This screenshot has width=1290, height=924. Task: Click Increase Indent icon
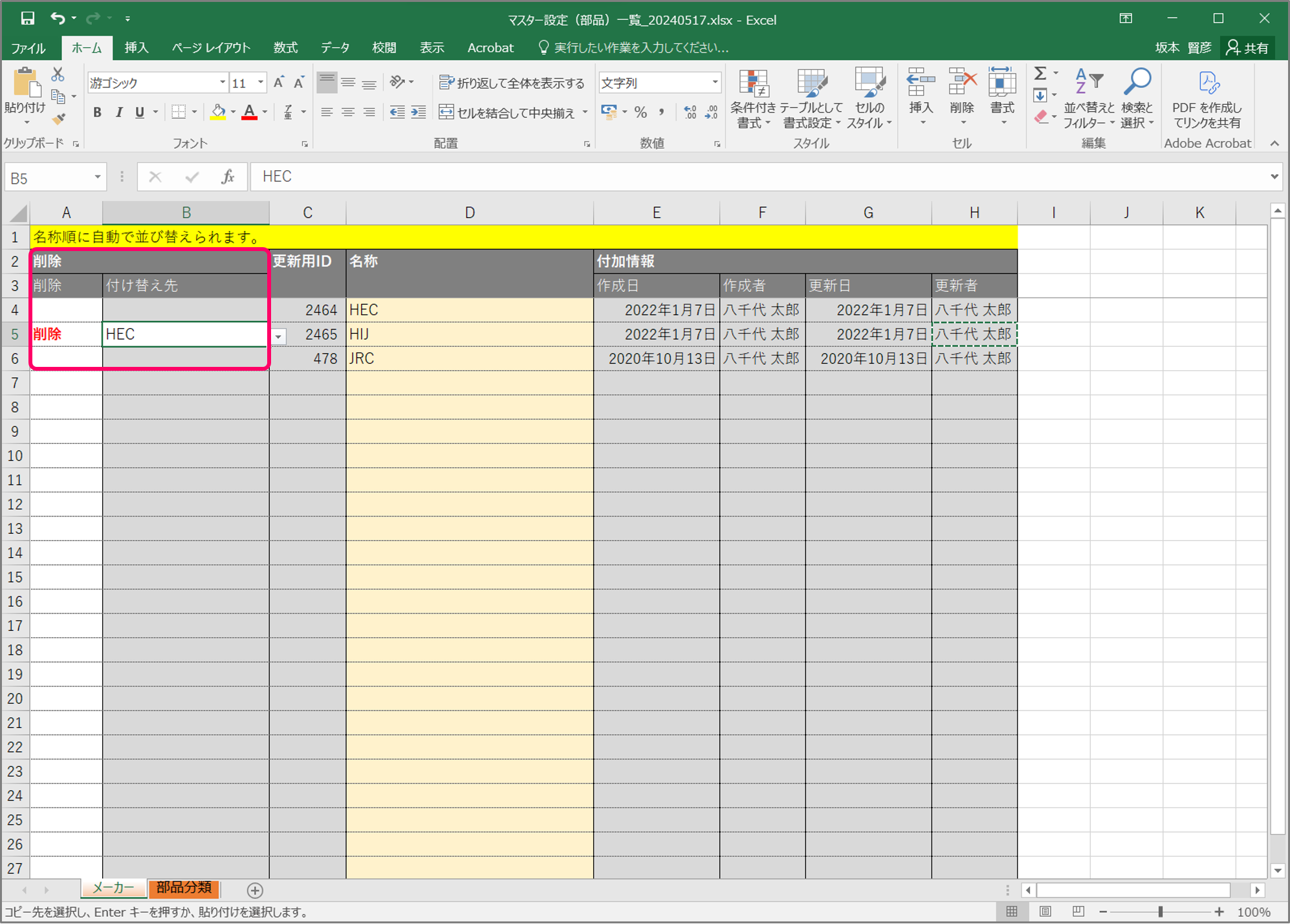tap(419, 113)
